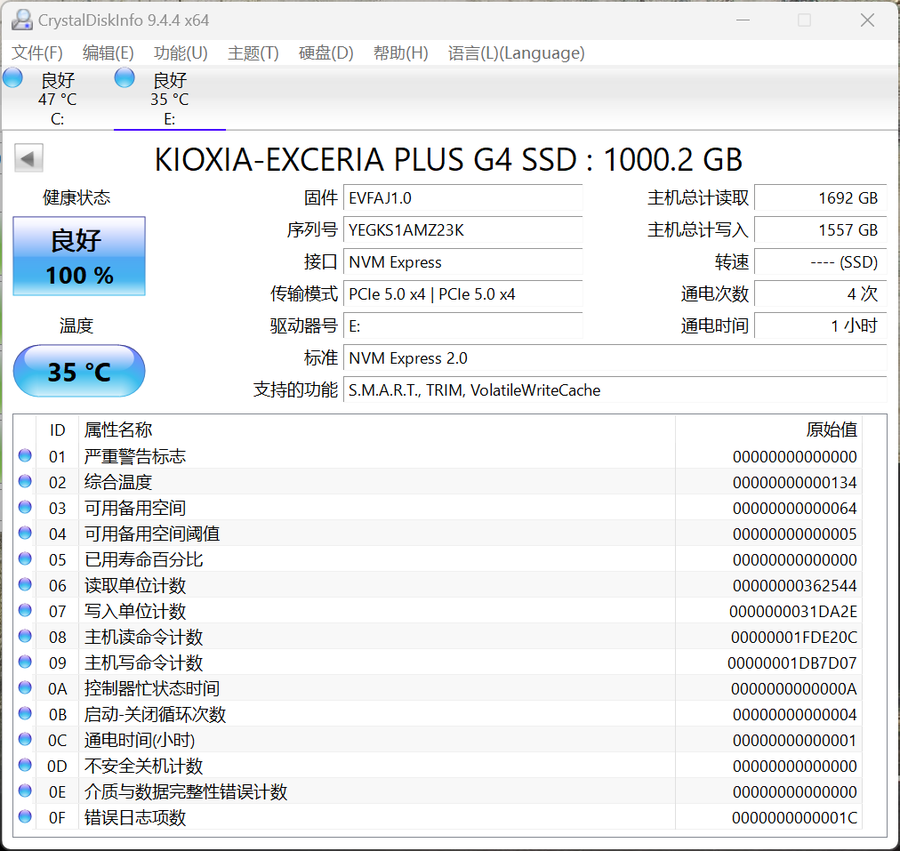Click the 35 °C temperature button

tap(79, 371)
